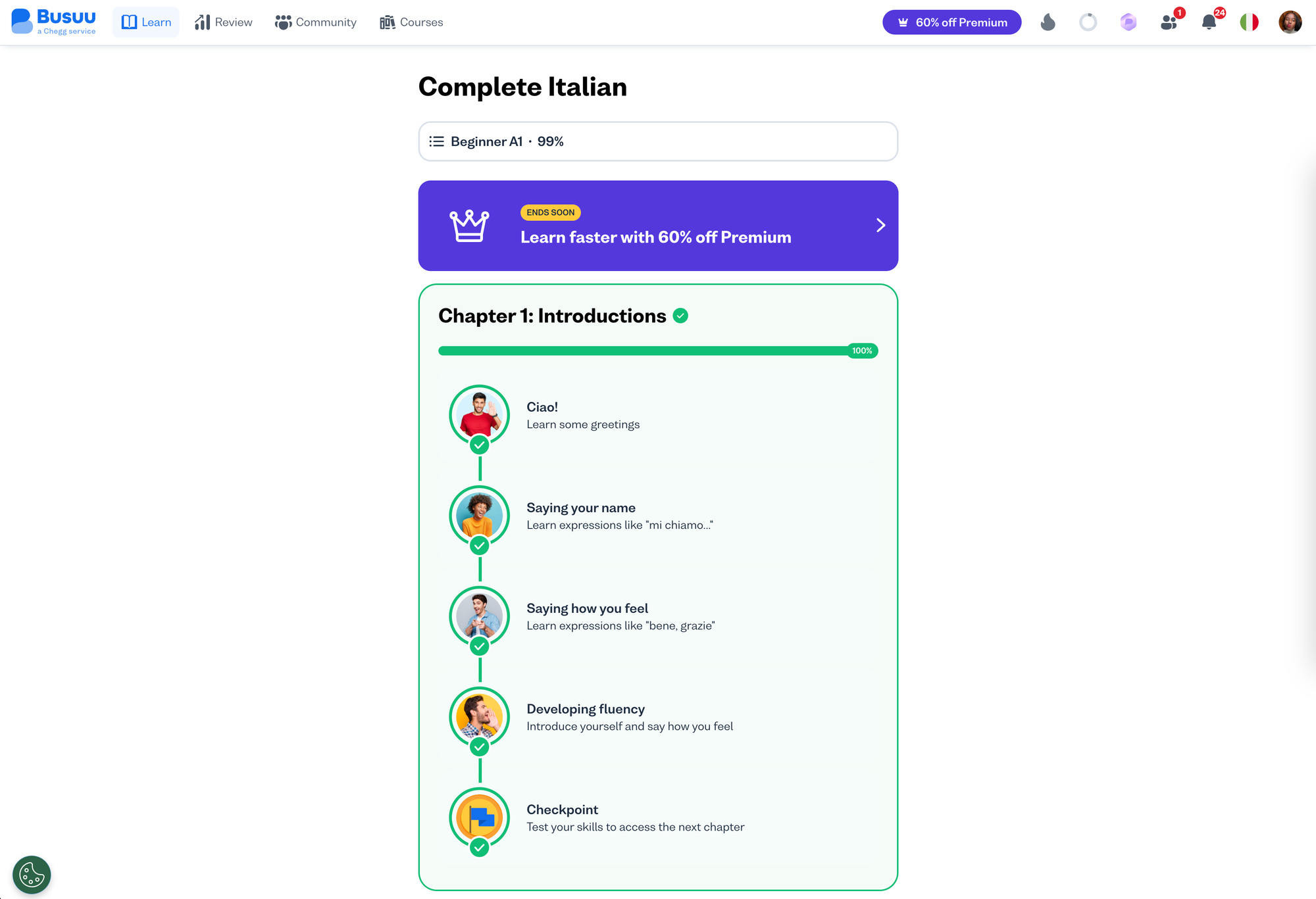Switch to the Courses tab
This screenshot has width=1316, height=899.
[412, 22]
